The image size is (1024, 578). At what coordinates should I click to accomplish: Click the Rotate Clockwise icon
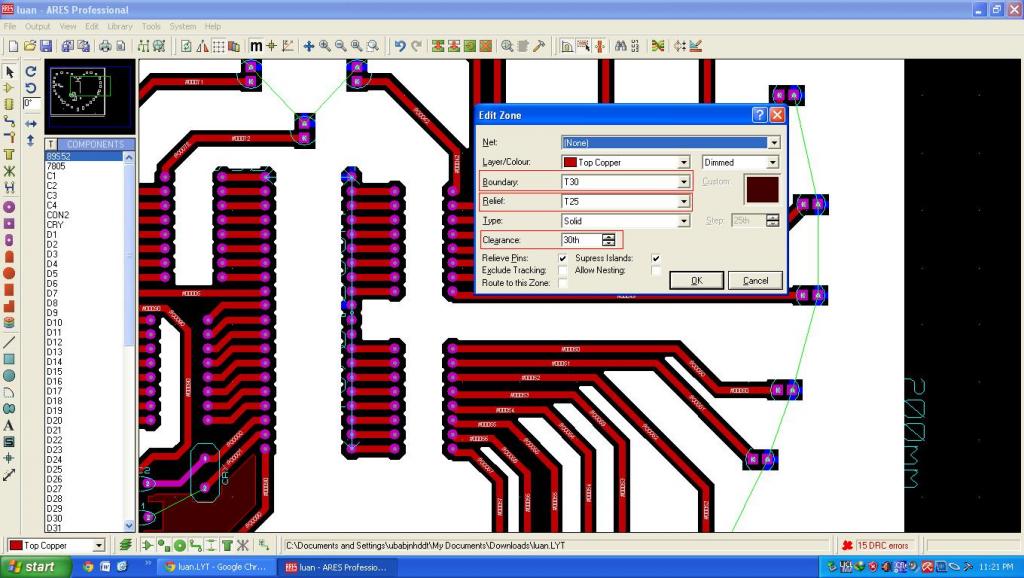[31, 71]
